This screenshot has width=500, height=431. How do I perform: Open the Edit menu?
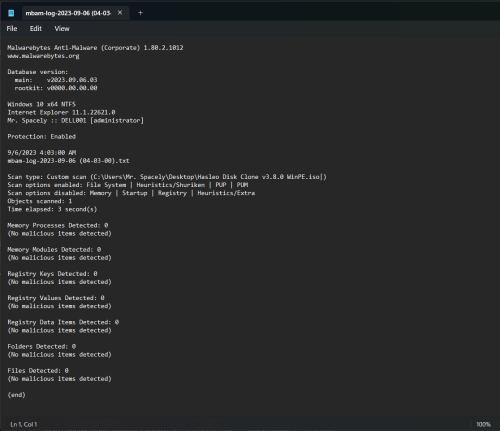pyautogui.click(x=36, y=29)
